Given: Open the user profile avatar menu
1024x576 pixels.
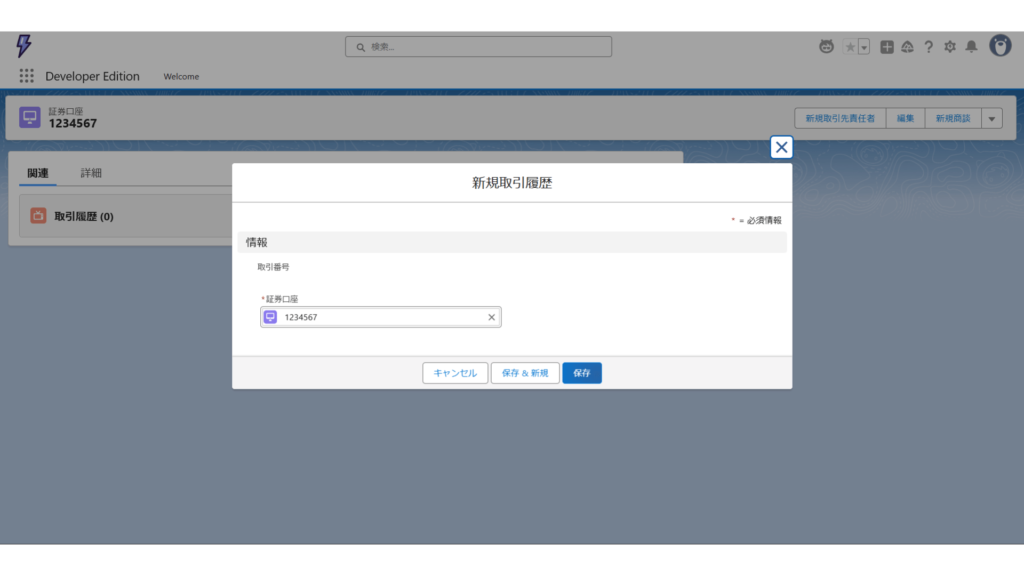Looking at the screenshot, I should pyautogui.click(x=1000, y=46).
